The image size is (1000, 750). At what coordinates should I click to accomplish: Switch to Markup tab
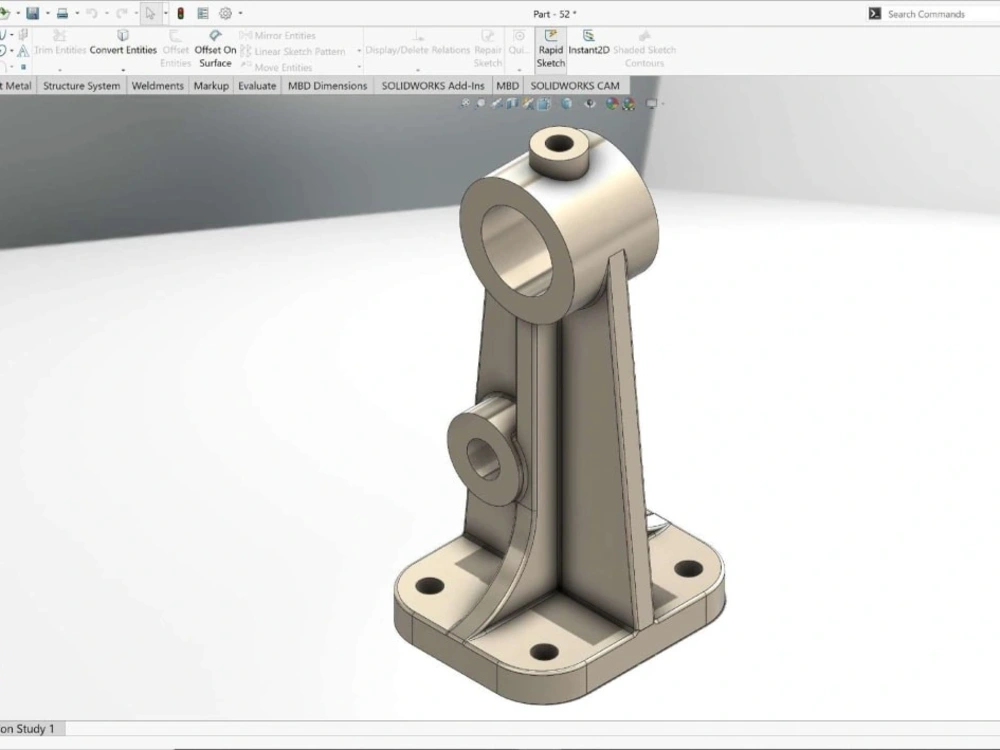211,85
